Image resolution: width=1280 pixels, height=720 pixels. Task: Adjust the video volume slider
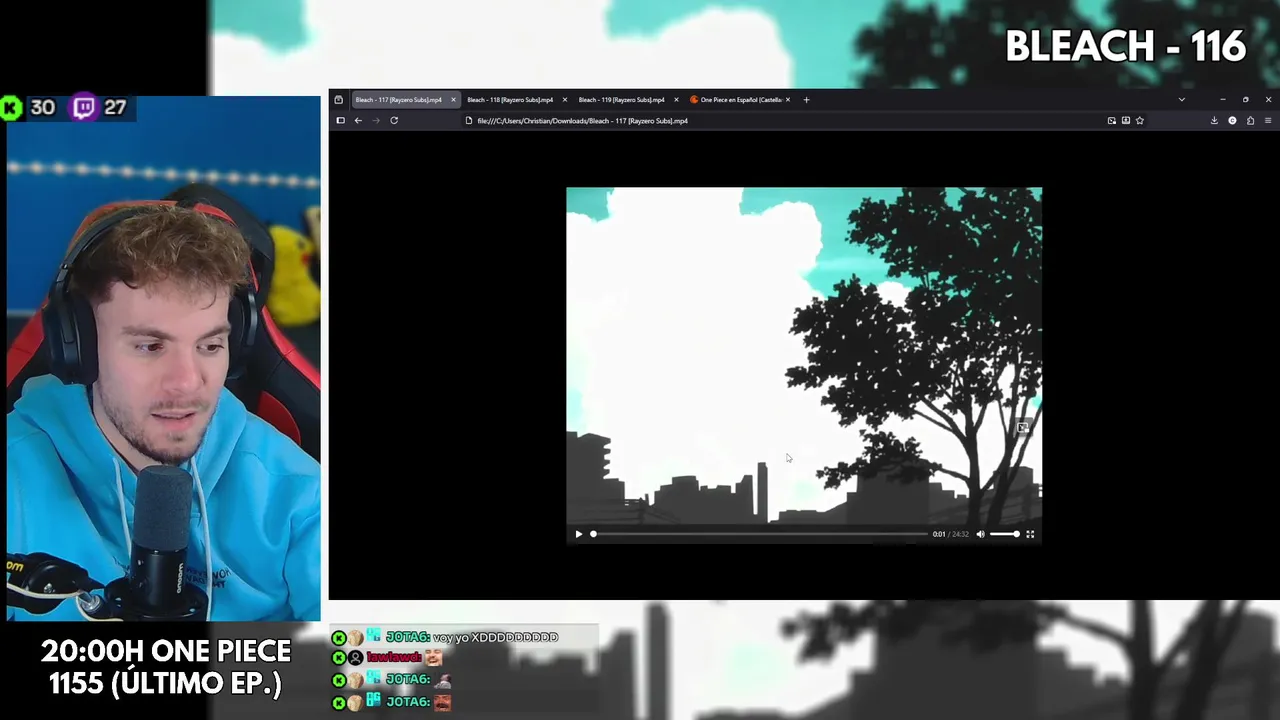(1004, 534)
